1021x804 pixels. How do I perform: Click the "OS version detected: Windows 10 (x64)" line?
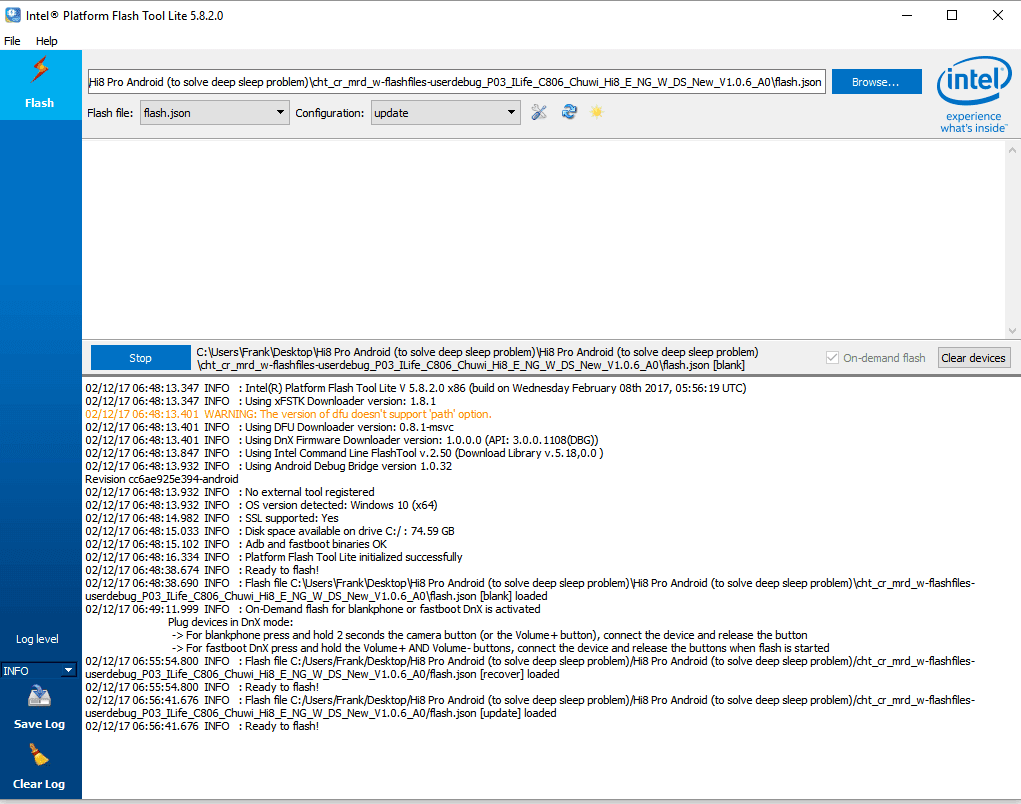261,505
